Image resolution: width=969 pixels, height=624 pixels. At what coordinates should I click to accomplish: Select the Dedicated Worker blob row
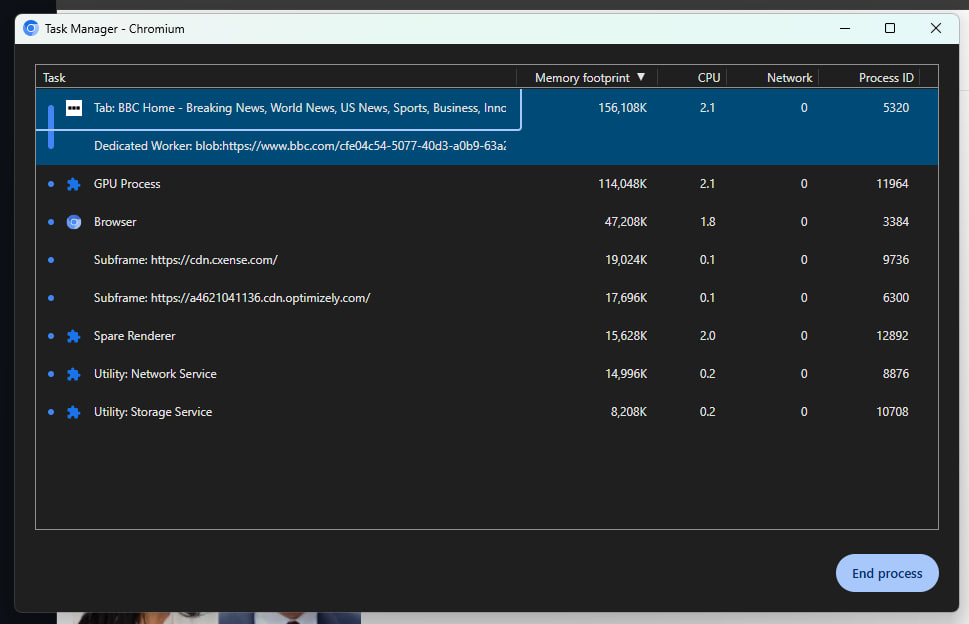point(299,146)
